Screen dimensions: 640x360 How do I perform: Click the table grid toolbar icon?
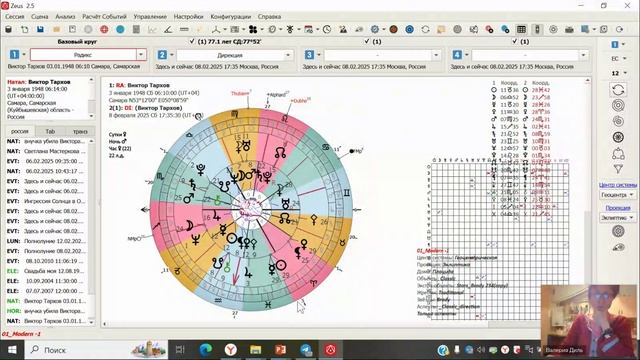[x=521, y=29]
